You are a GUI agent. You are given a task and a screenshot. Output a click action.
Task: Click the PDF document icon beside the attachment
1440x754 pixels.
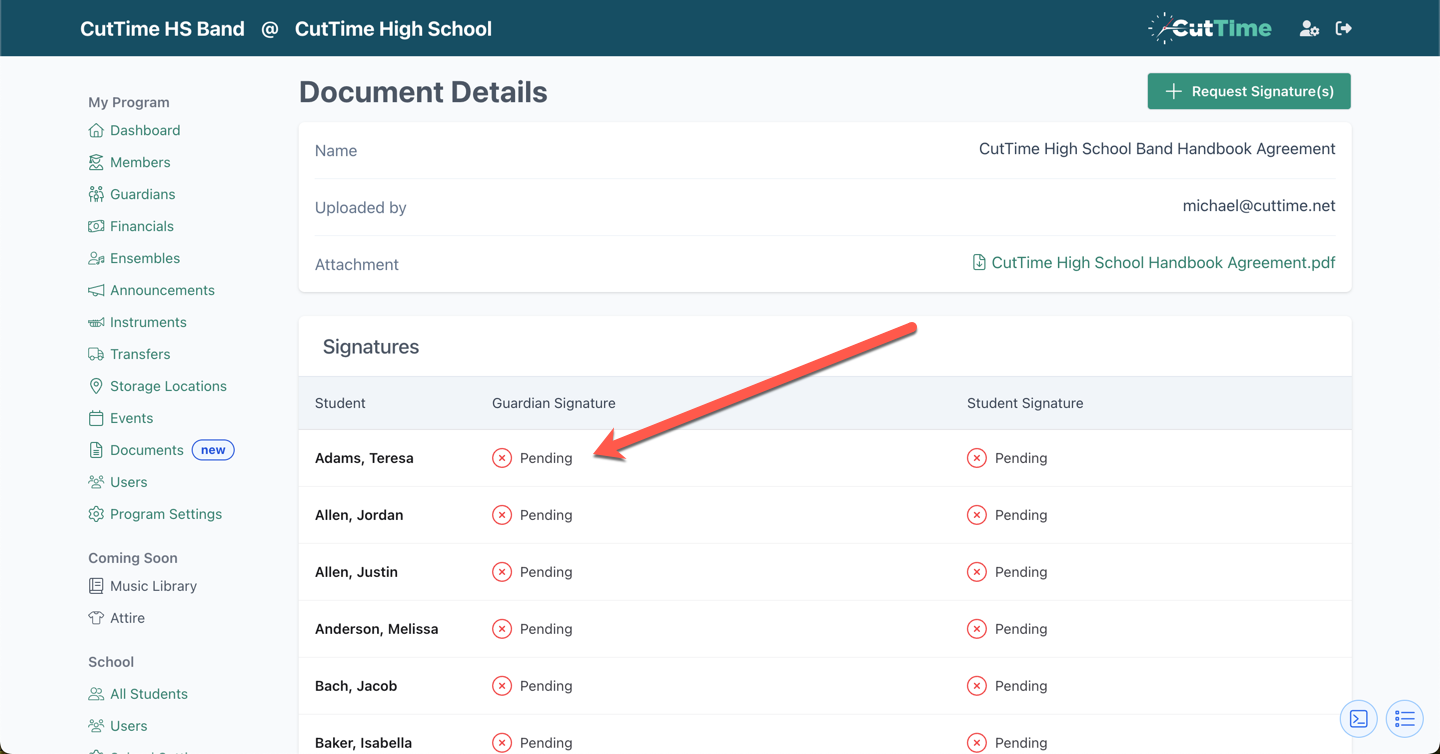[978, 262]
